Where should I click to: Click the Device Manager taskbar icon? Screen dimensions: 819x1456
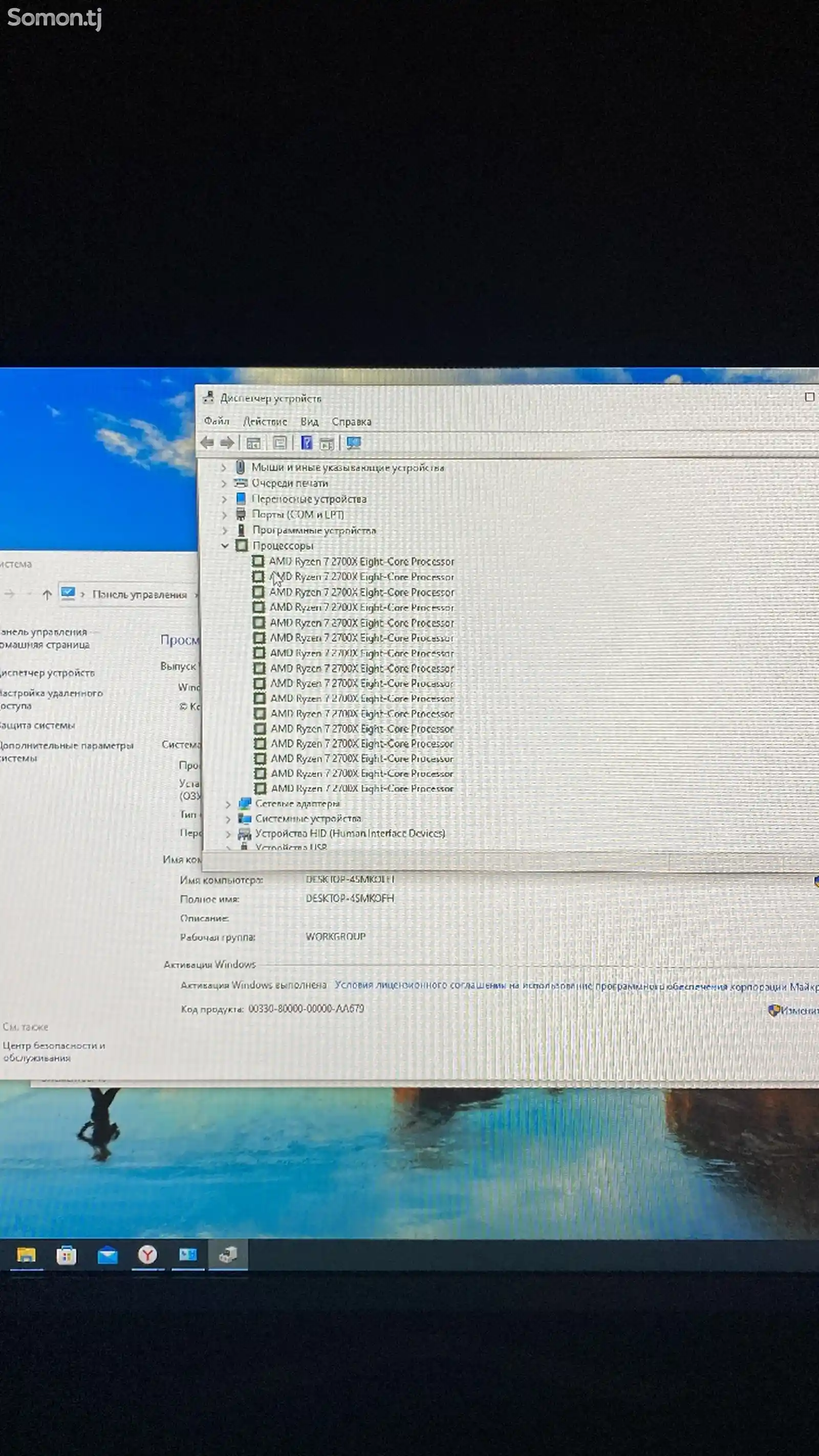click(228, 1255)
